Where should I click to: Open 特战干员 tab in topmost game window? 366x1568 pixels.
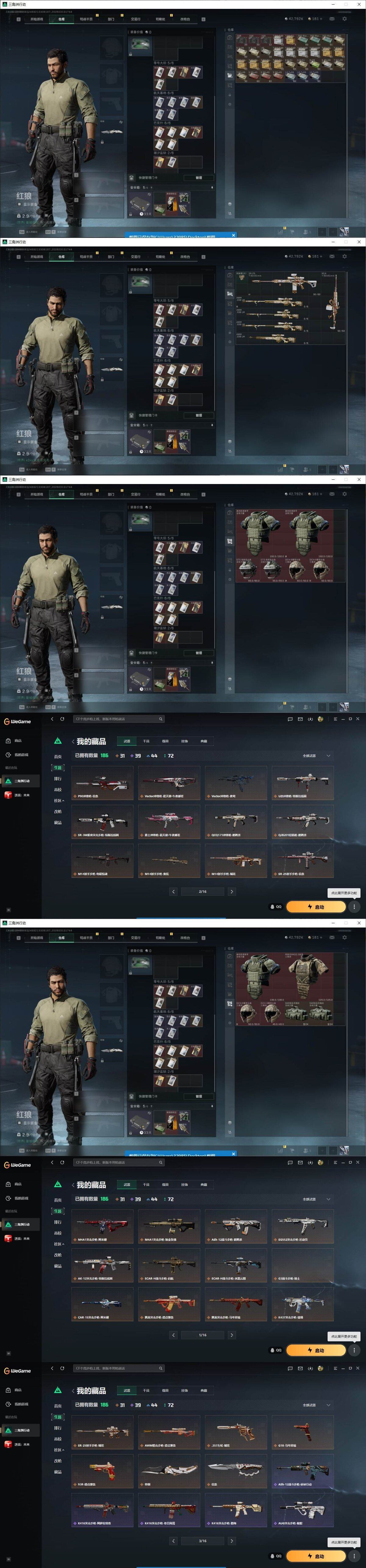[x=87, y=19]
